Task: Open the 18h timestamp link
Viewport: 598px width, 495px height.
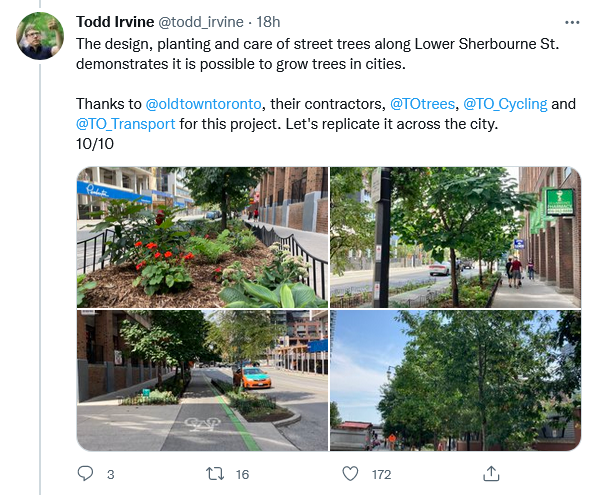Action: pyautogui.click(x=268, y=22)
